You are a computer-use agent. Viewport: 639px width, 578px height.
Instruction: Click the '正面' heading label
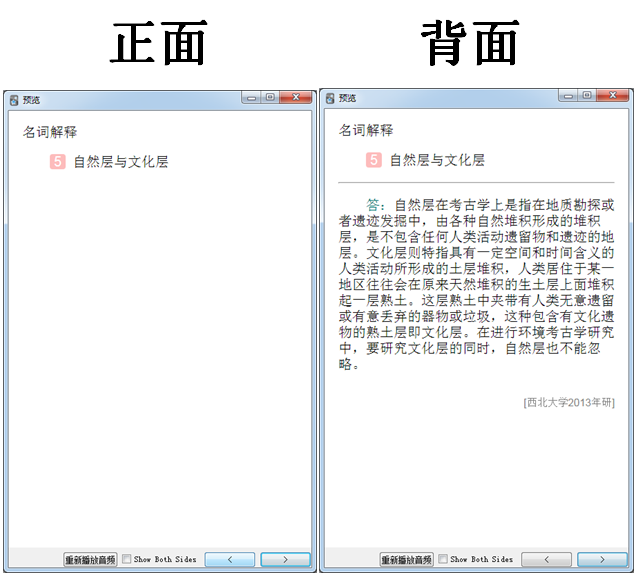159,43
